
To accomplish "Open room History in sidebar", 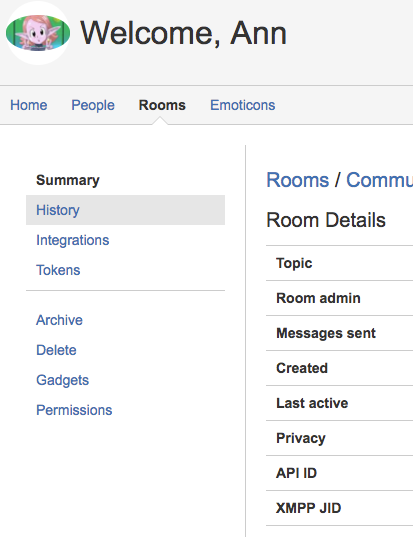I will [x=125, y=210].
